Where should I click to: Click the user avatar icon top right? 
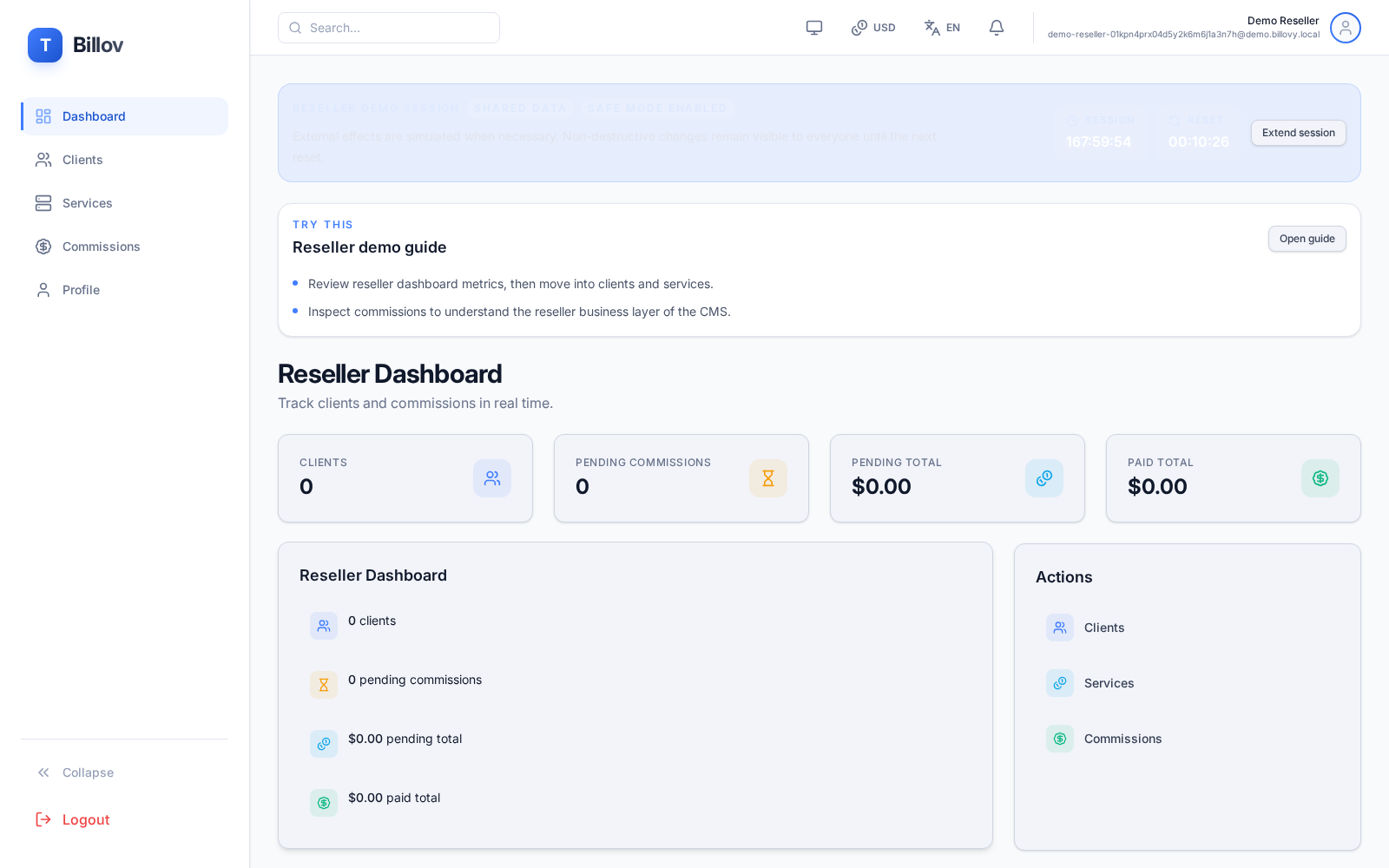(x=1345, y=28)
